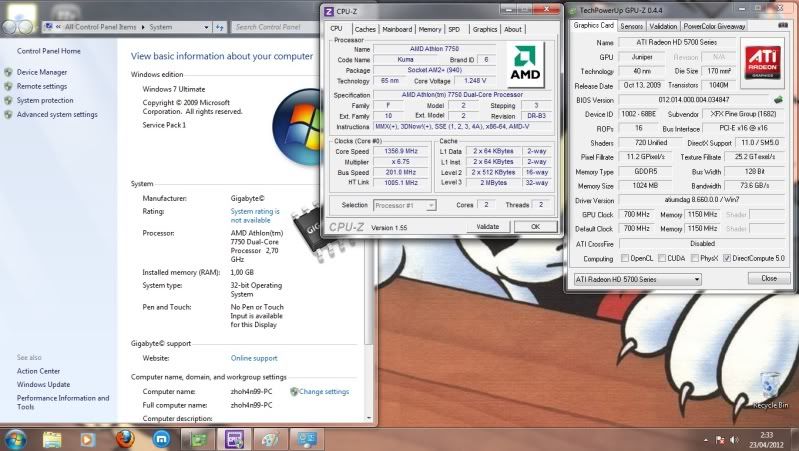
Task: Switch to Paint taskbar button
Action: point(270,439)
